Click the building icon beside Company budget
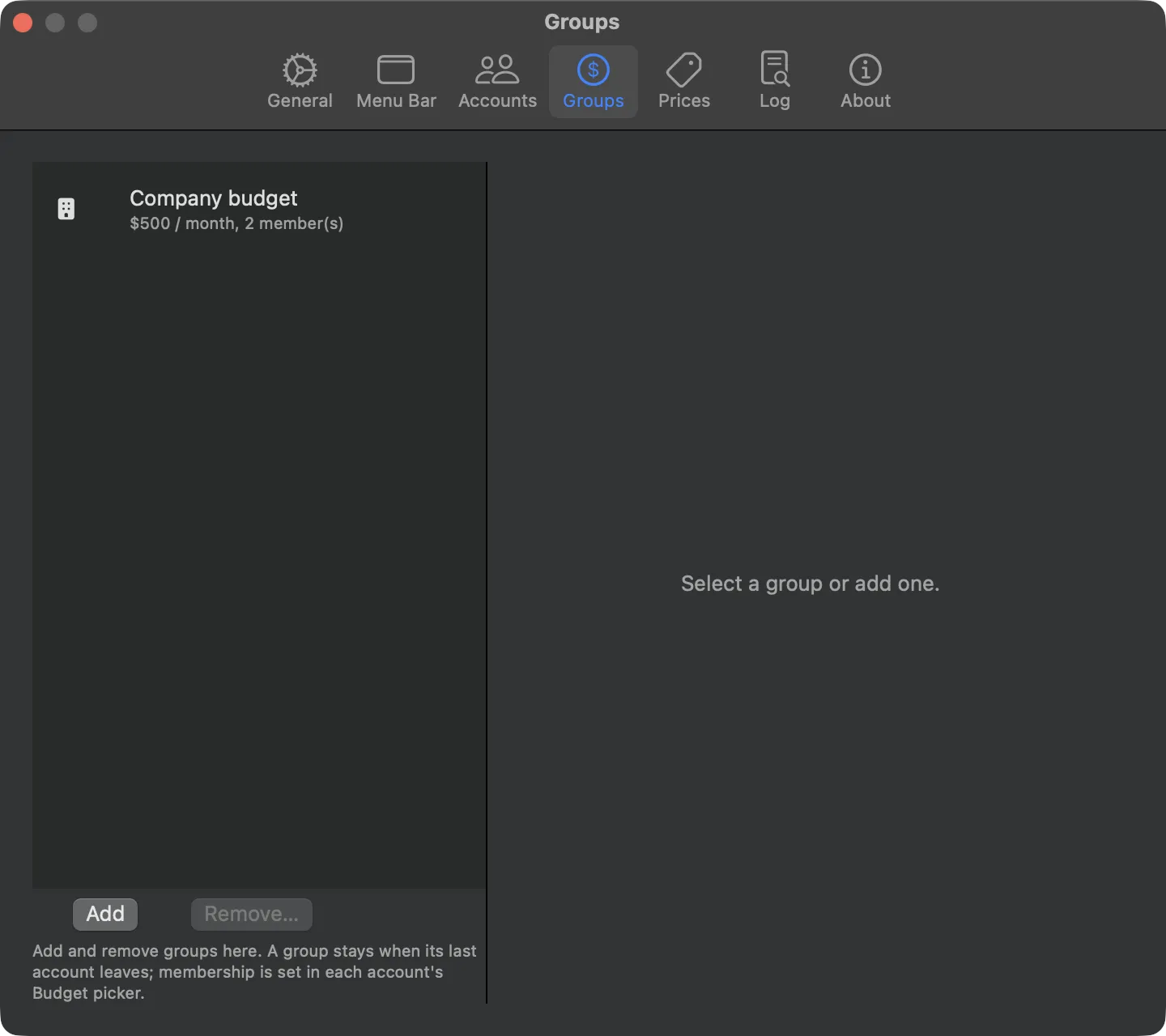 66,209
